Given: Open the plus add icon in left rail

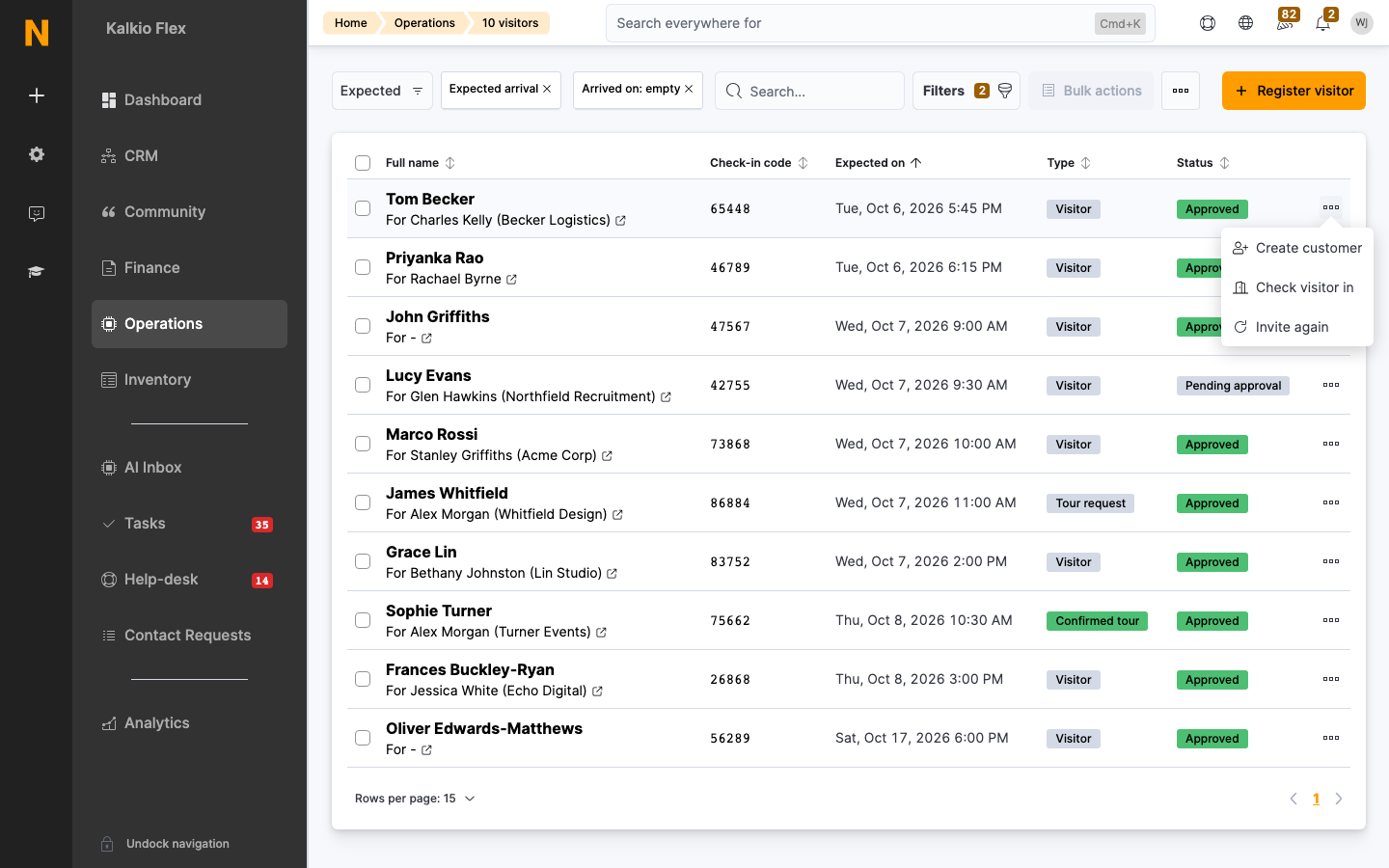Looking at the screenshot, I should 37,95.
